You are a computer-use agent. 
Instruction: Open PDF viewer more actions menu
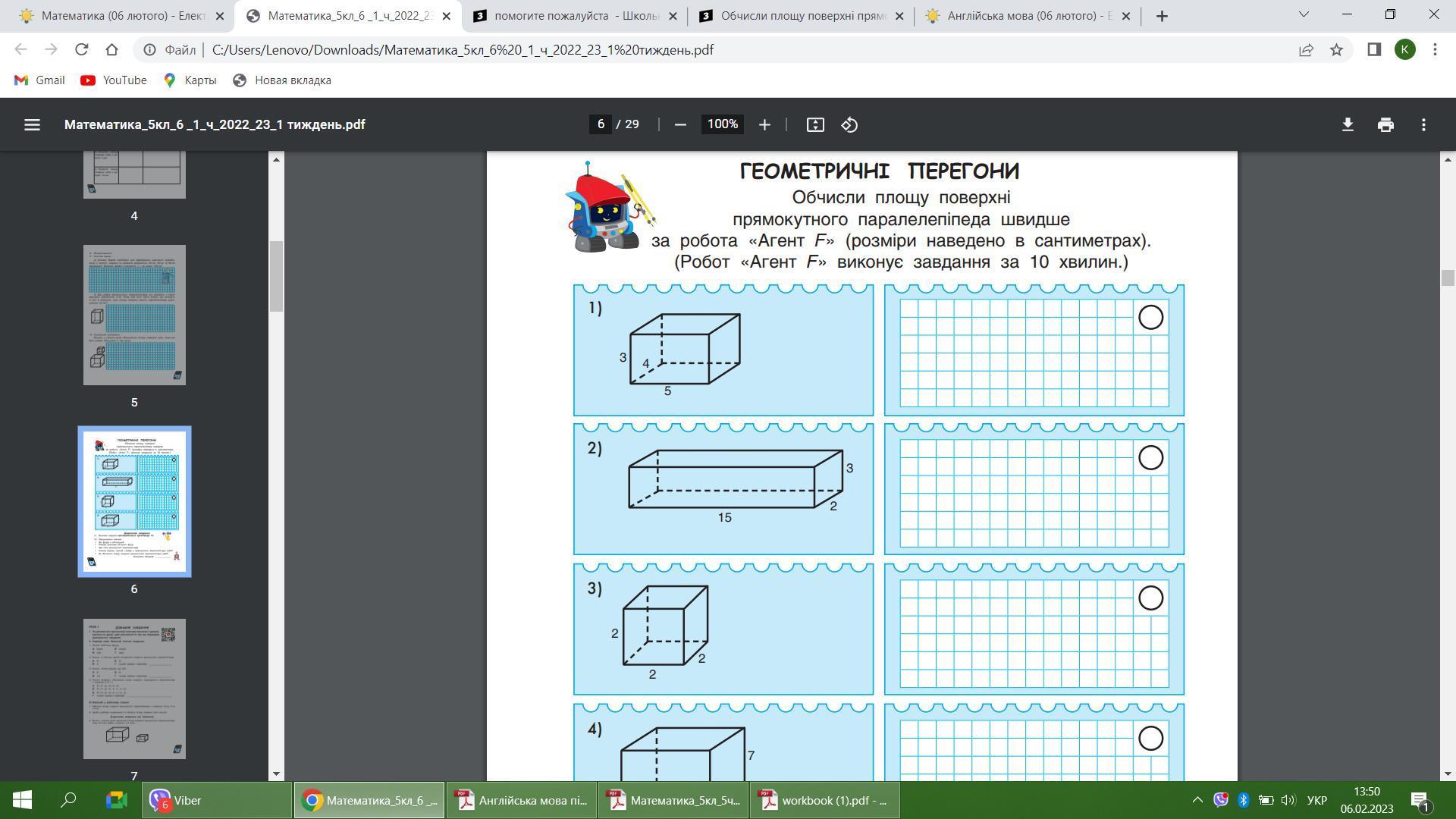[1423, 124]
